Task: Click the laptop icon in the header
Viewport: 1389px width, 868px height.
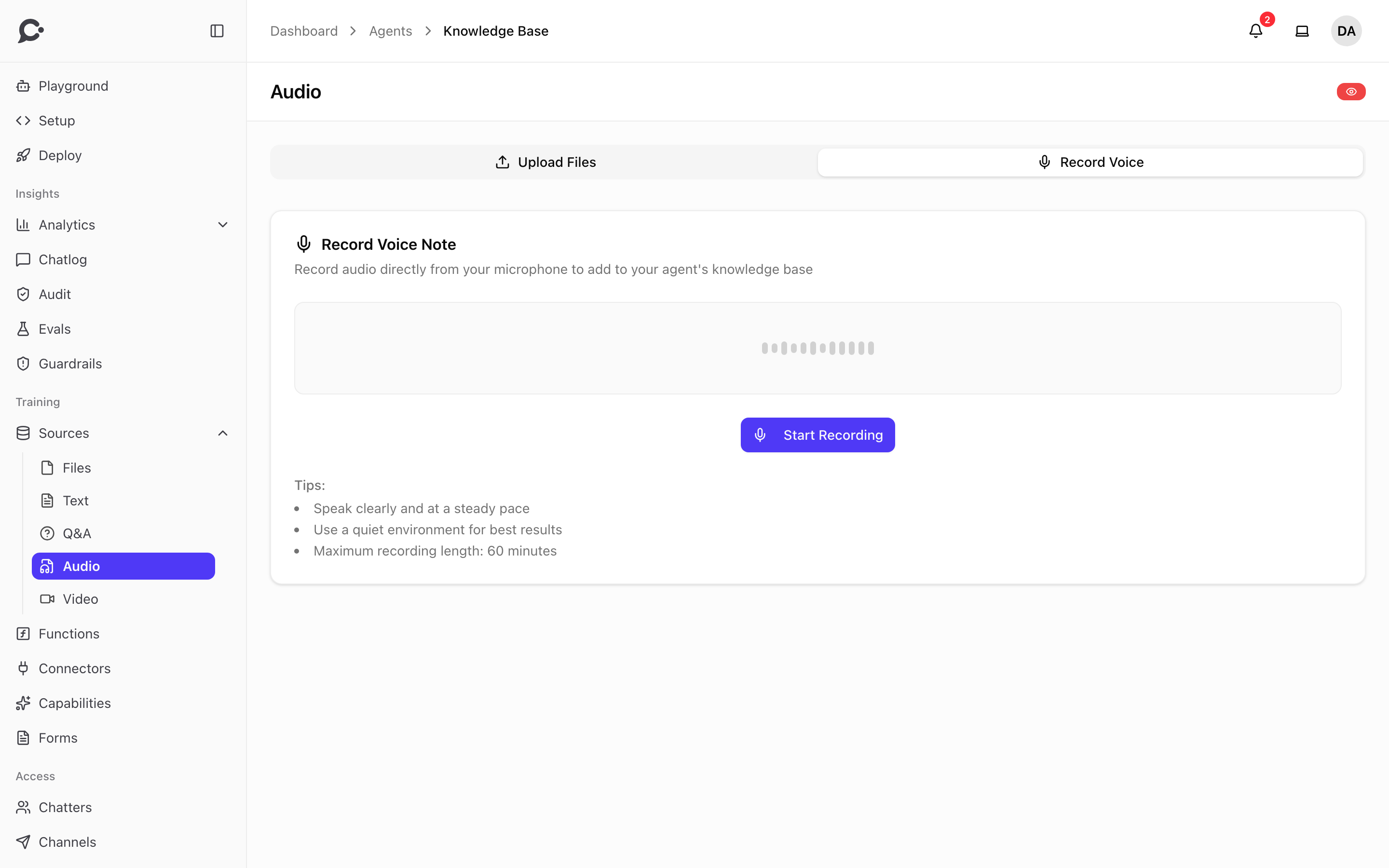Action: click(1302, 31)
